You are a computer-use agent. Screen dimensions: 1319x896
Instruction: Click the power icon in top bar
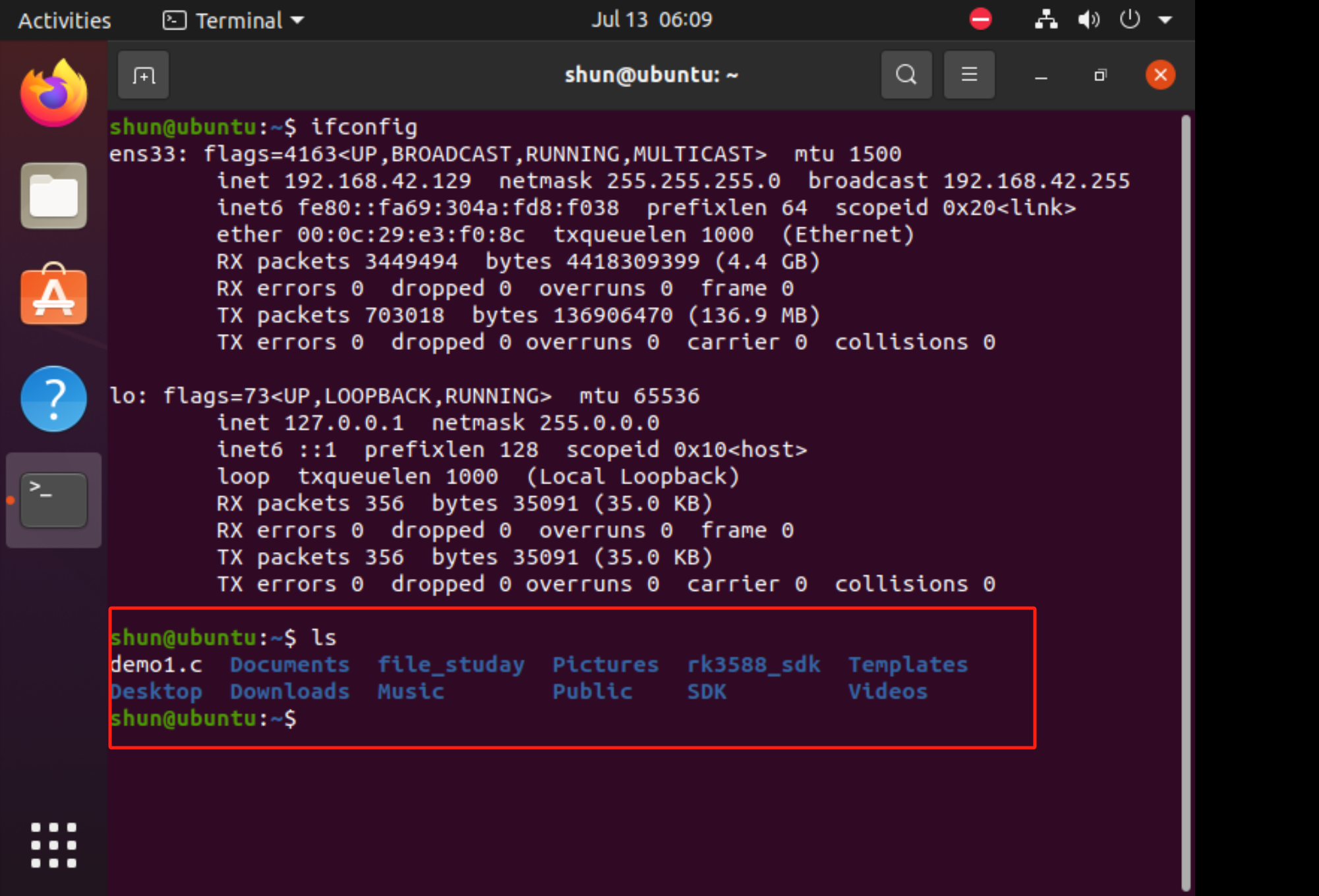[1130, 19]
